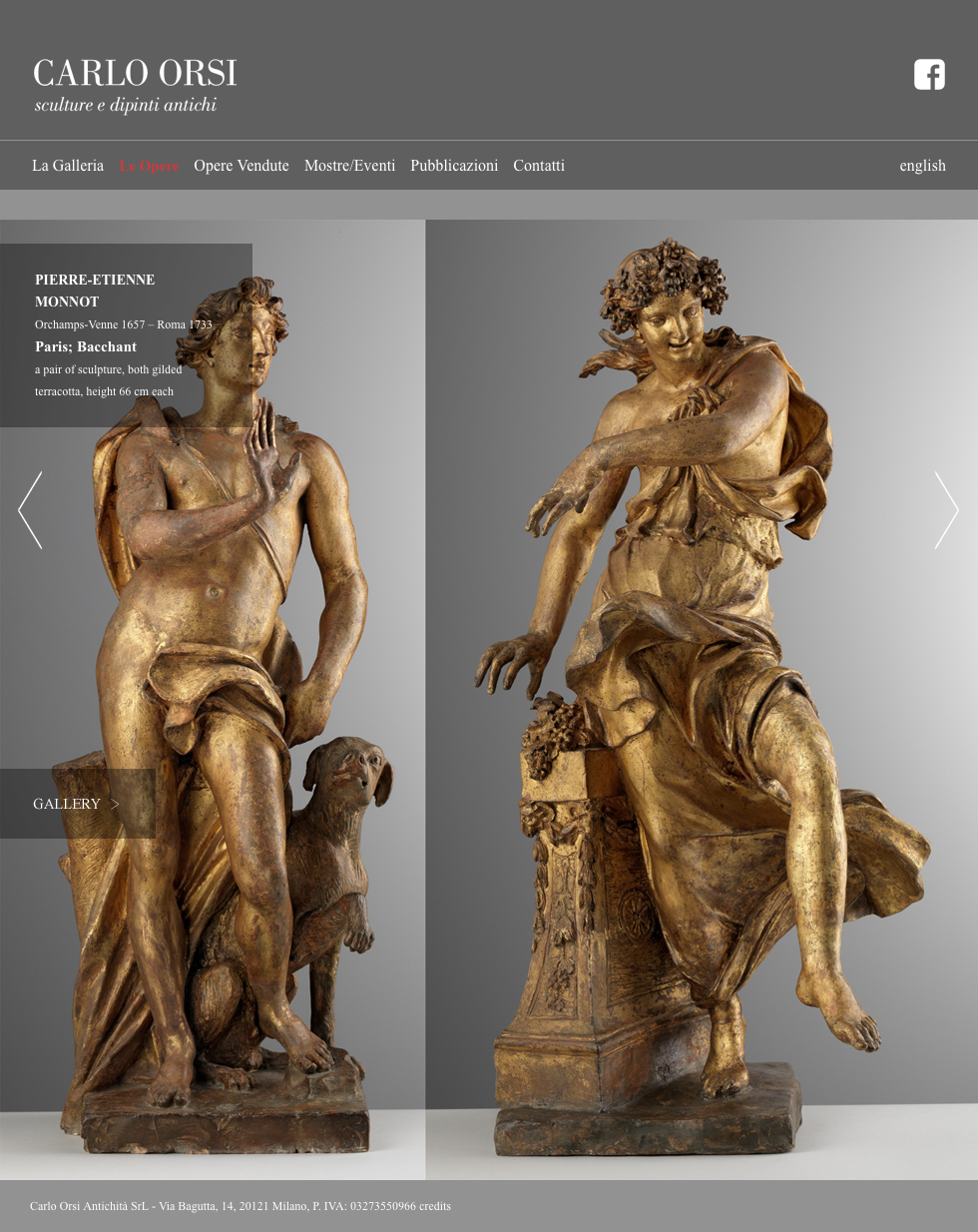Select Le Opere in the navigation

pyautogui.click(x=149, y=166)
